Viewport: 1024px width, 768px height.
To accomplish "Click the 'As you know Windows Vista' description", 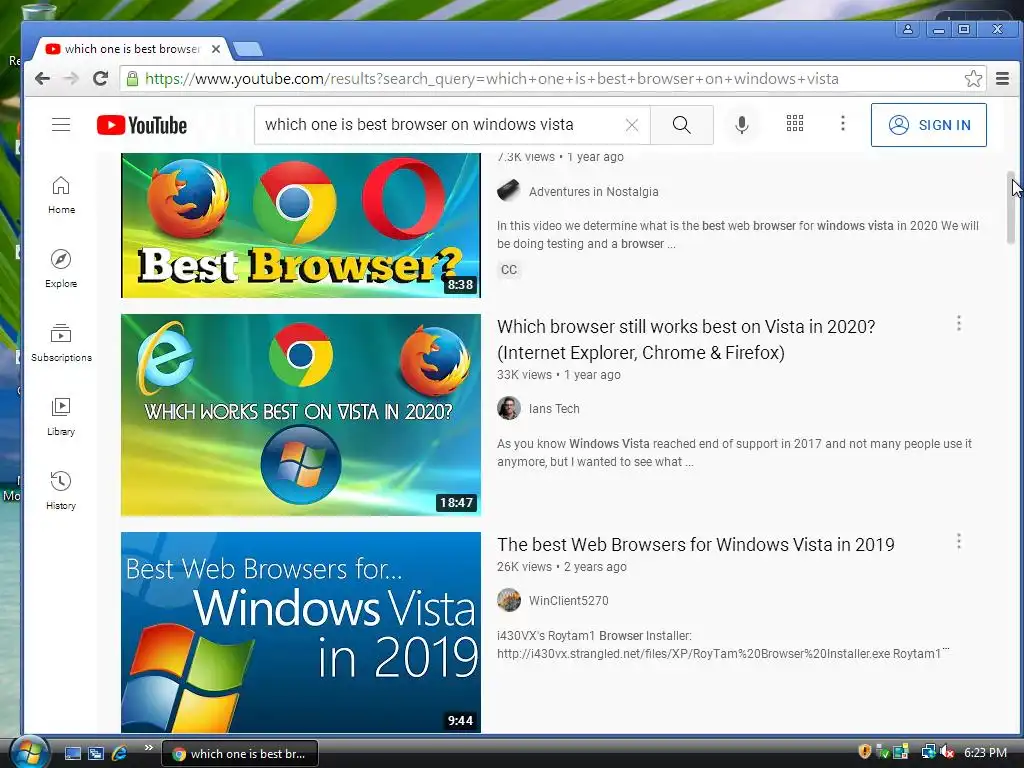I will point(734,453).
